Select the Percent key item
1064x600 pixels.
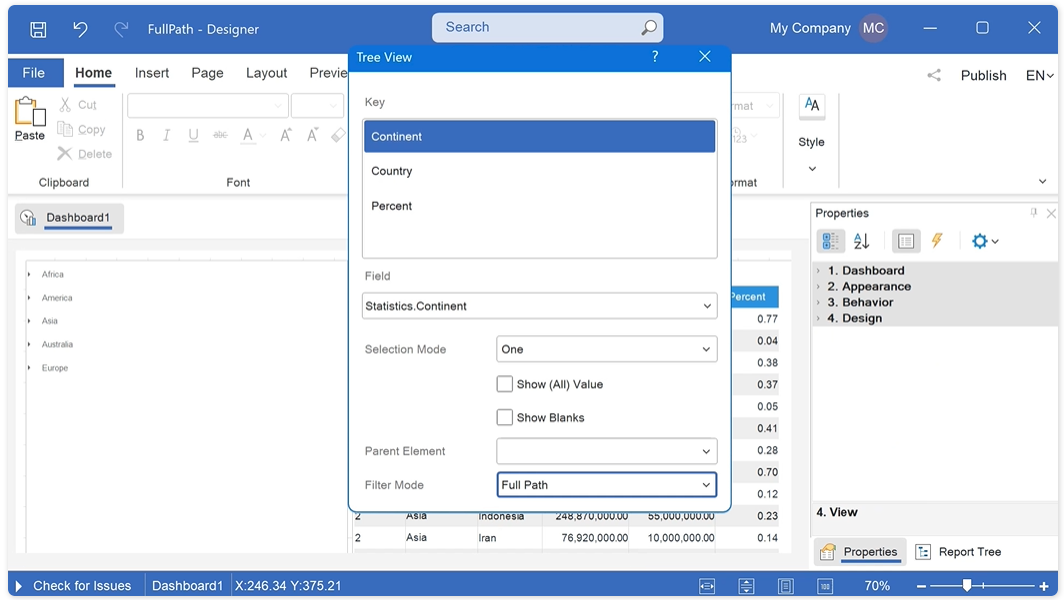point(539,206)
